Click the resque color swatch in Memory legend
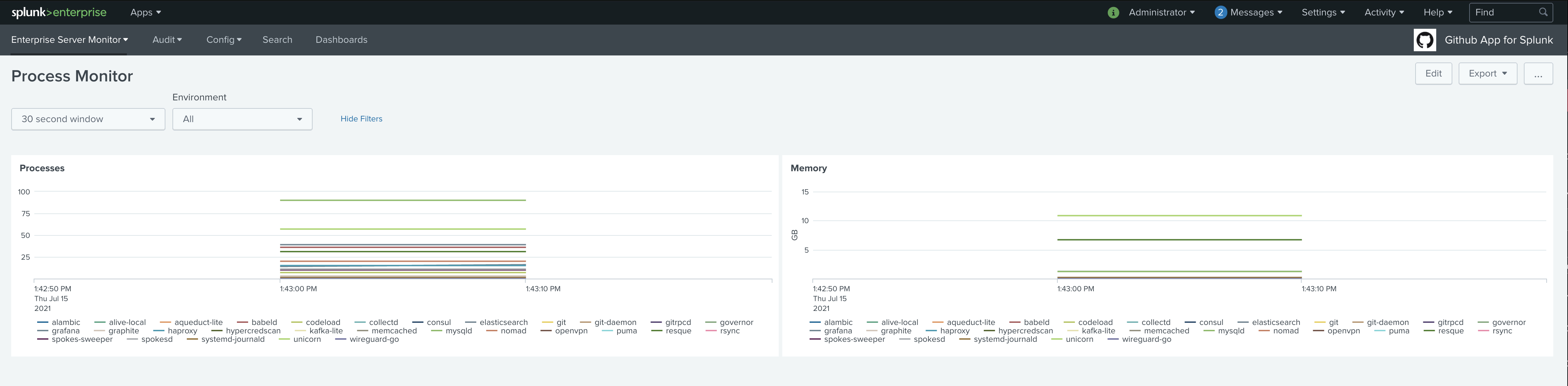Viewport: 1568px width, 386px height. coord(1429,331)
